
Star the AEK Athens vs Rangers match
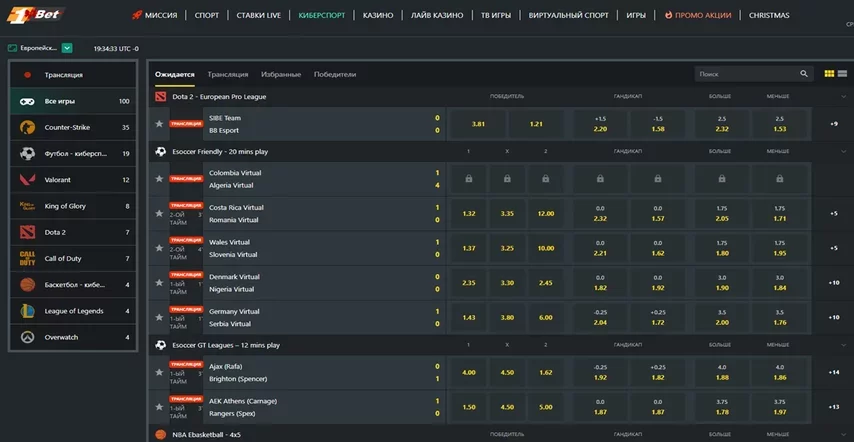[x=159, y=407]
